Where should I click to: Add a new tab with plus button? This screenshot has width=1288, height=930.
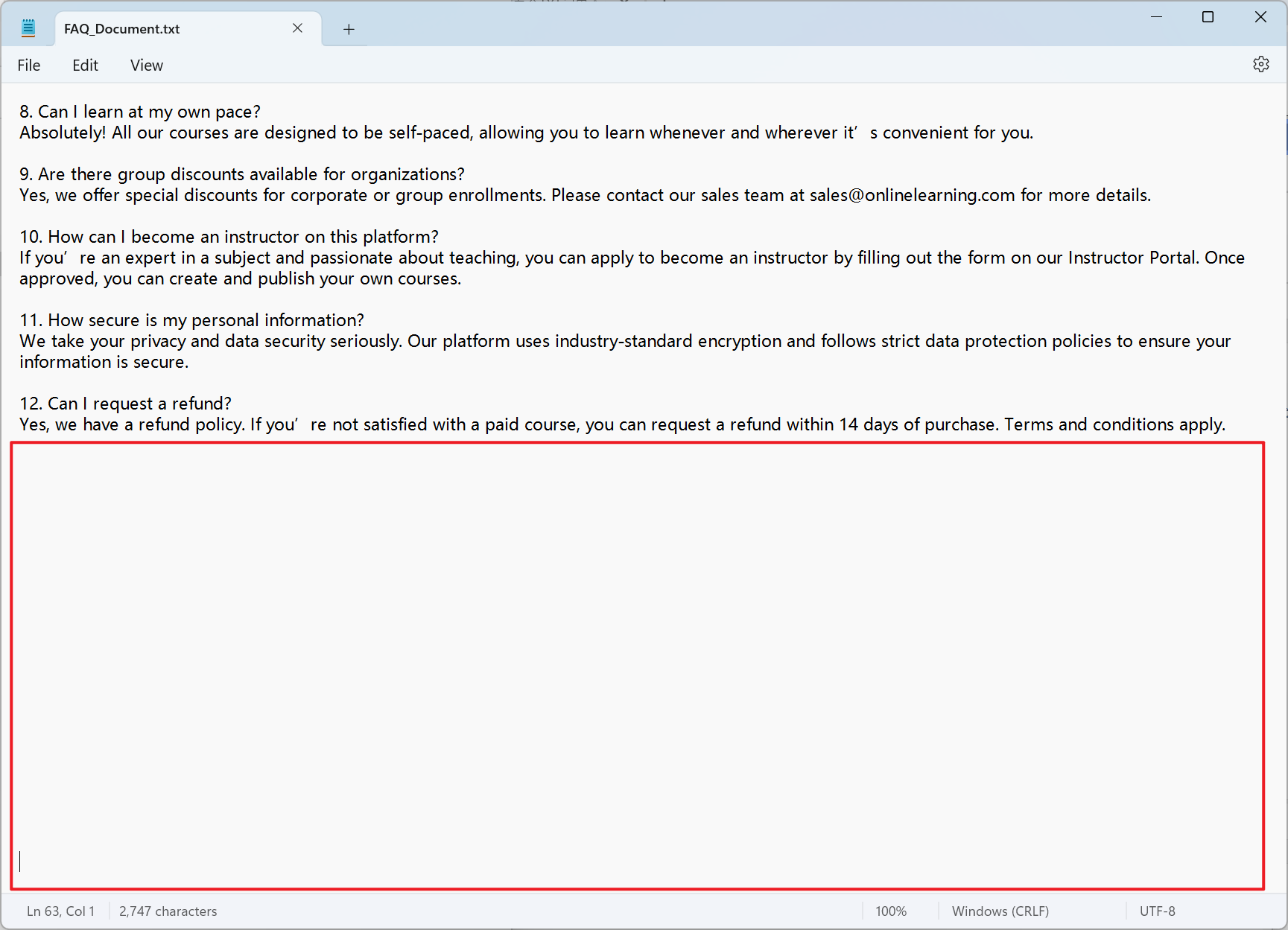[349, 29]
